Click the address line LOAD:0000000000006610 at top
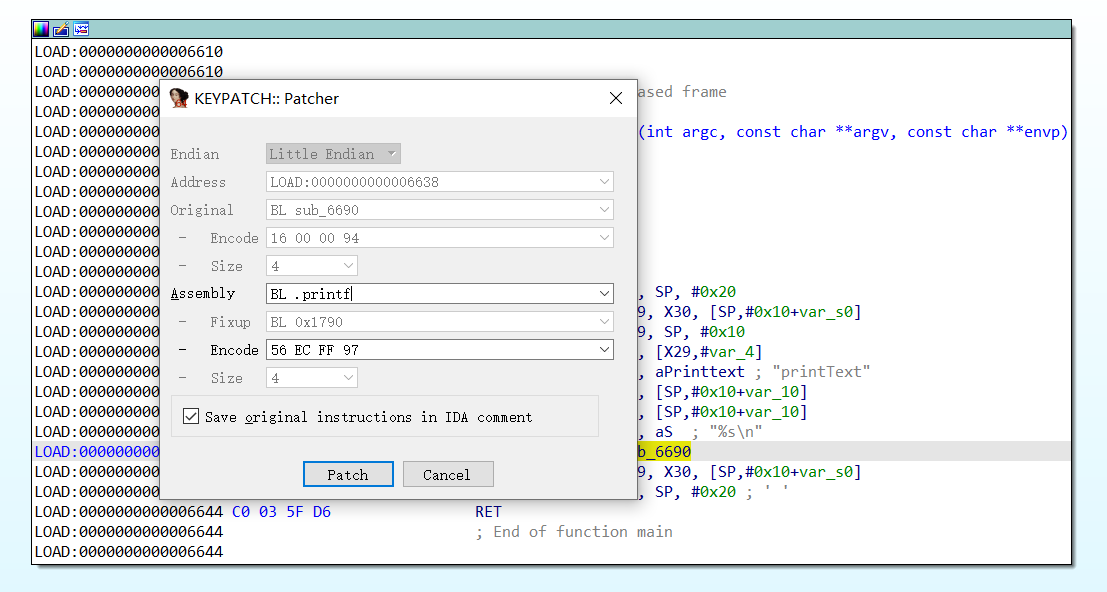 (128, 52)
